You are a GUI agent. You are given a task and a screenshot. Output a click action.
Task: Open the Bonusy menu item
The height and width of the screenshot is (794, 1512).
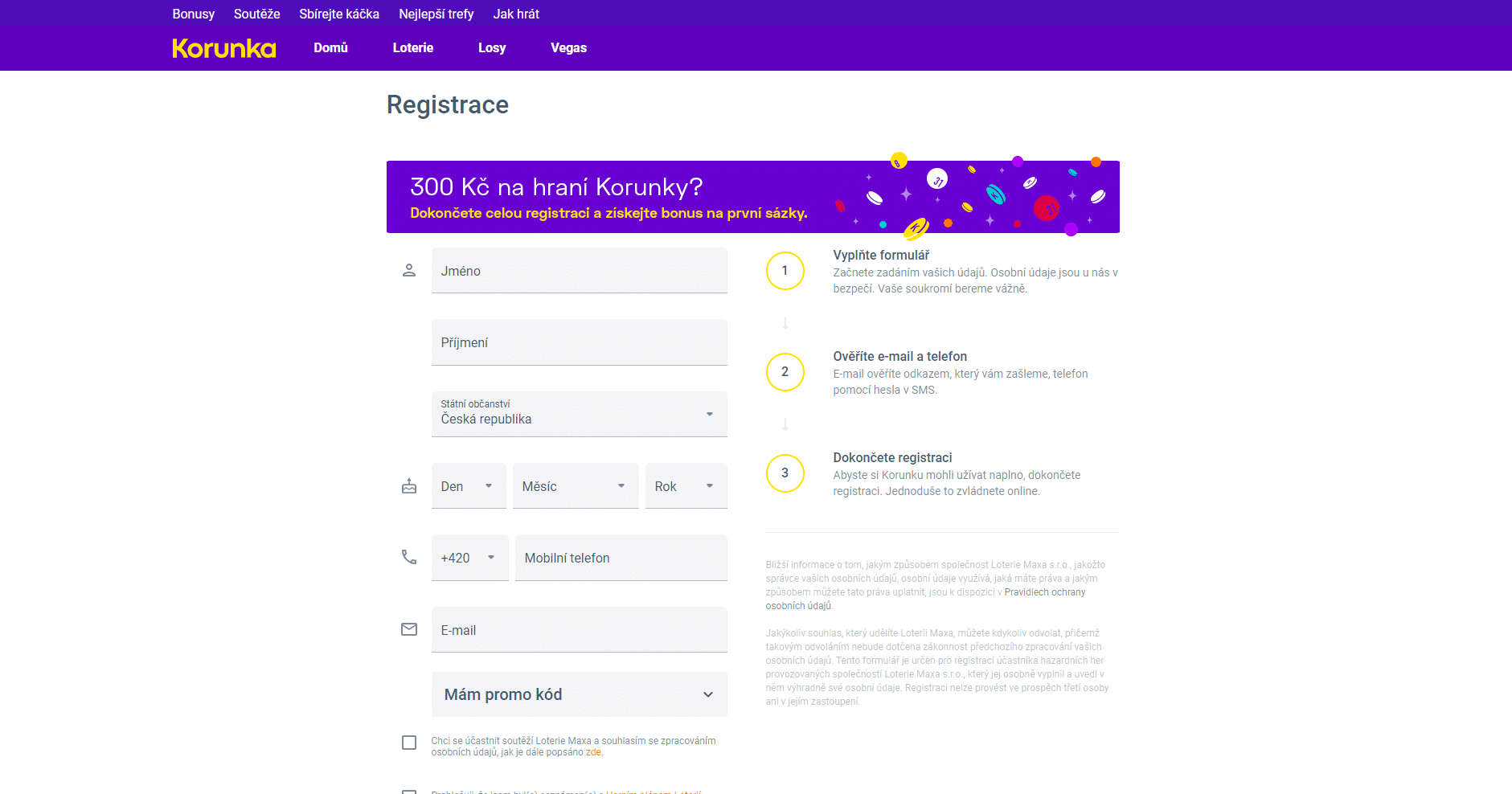tap(194, 14)
